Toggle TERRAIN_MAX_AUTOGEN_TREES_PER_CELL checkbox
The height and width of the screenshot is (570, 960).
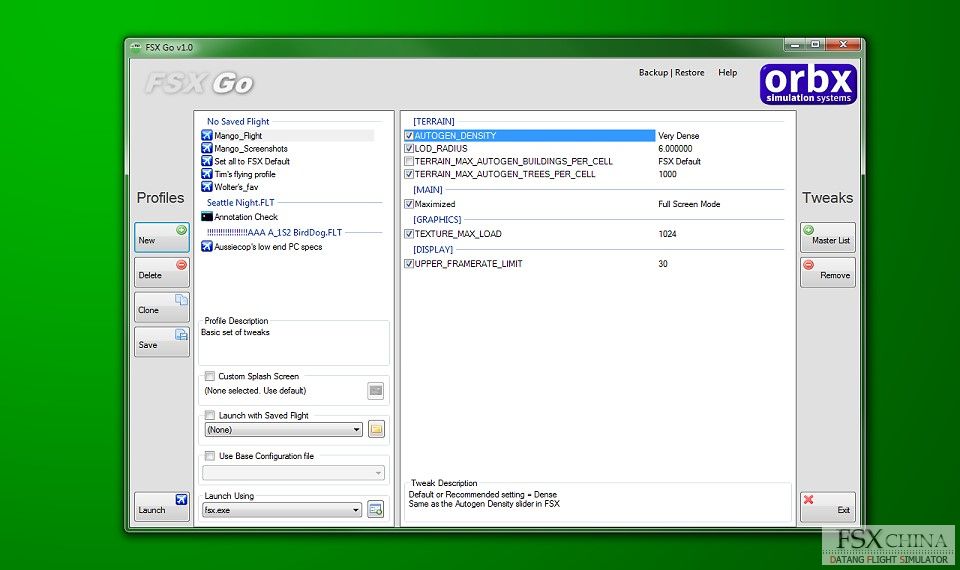pos(409,174)
